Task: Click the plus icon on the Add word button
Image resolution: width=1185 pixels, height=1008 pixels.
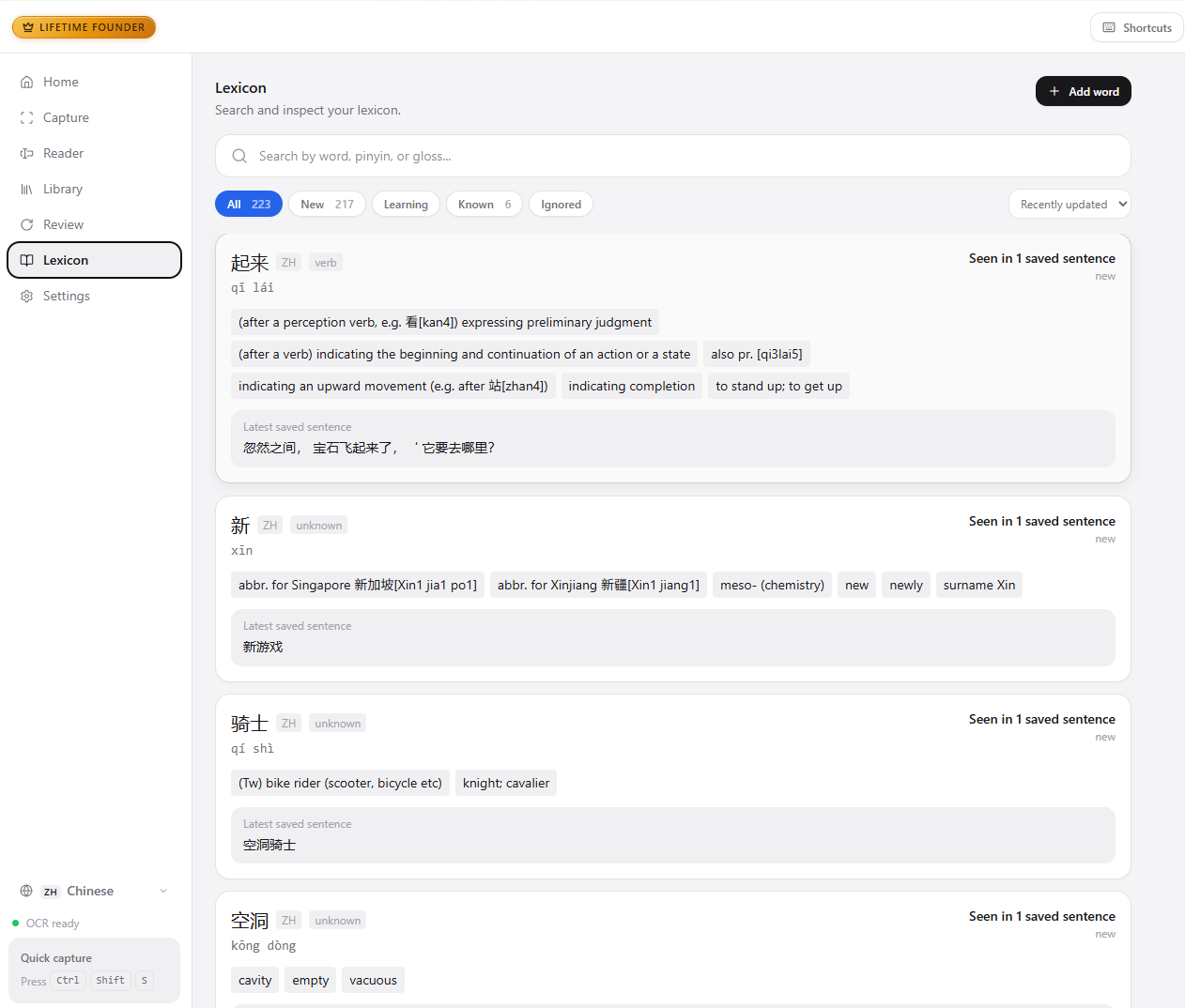Action: pyautogui.click(x=1054, y=91)
